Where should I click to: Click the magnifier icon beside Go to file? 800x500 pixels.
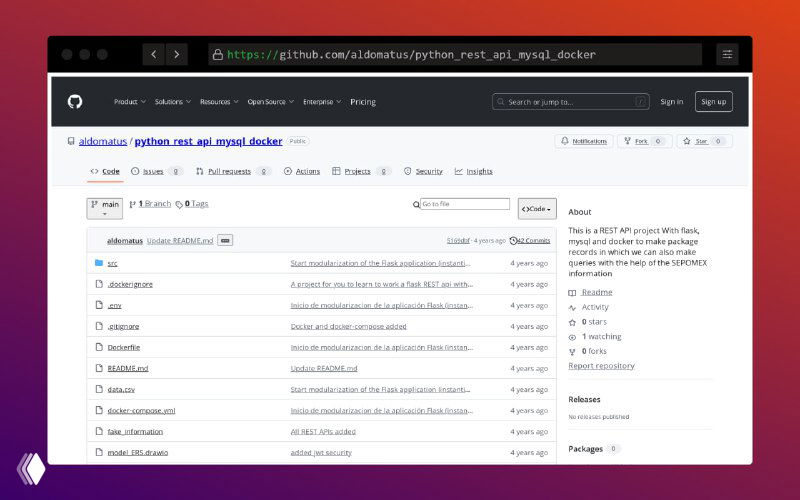pos(416,205)
